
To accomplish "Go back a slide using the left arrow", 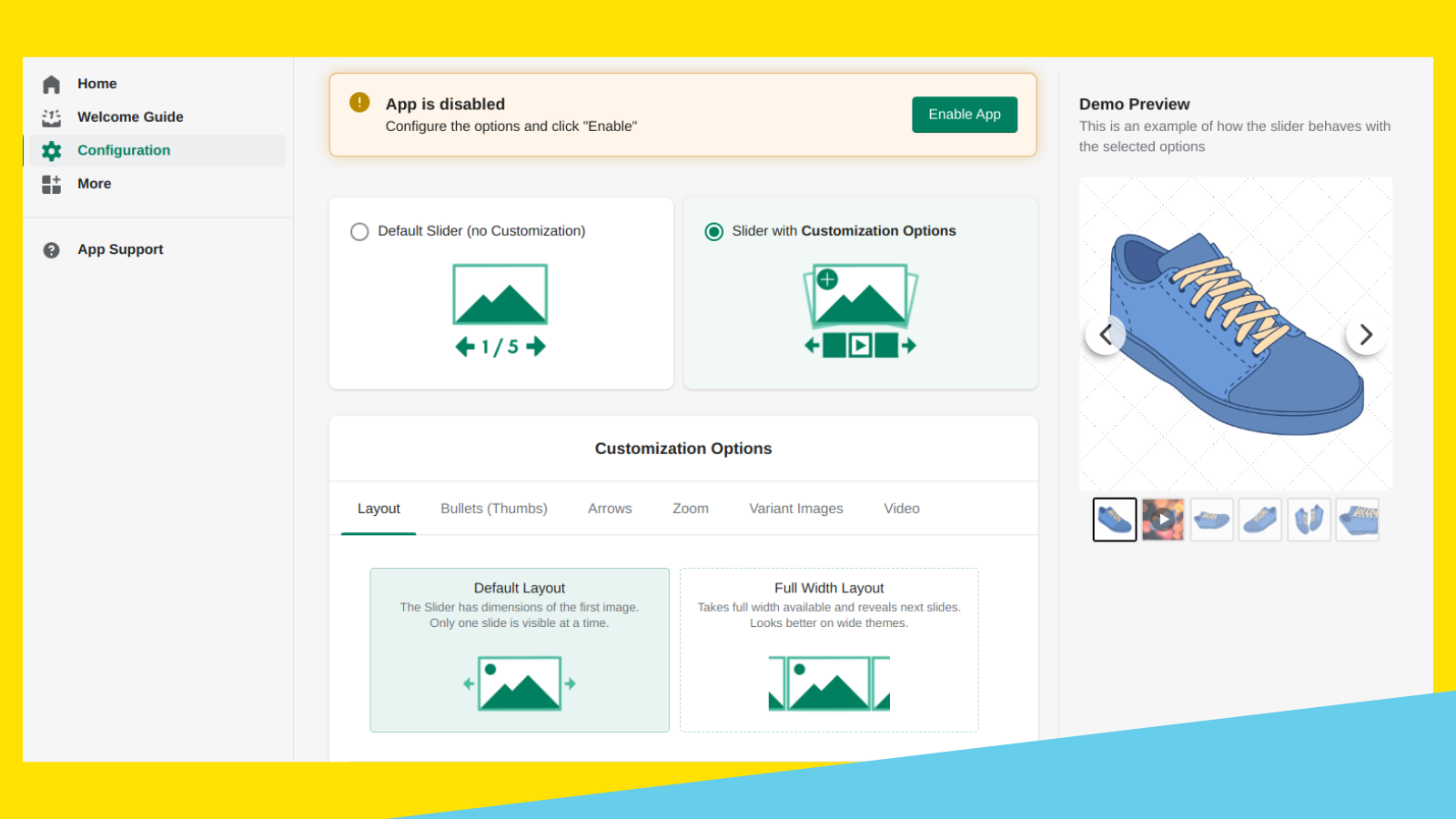I will pyautogui.click(x=1107, y=334).
